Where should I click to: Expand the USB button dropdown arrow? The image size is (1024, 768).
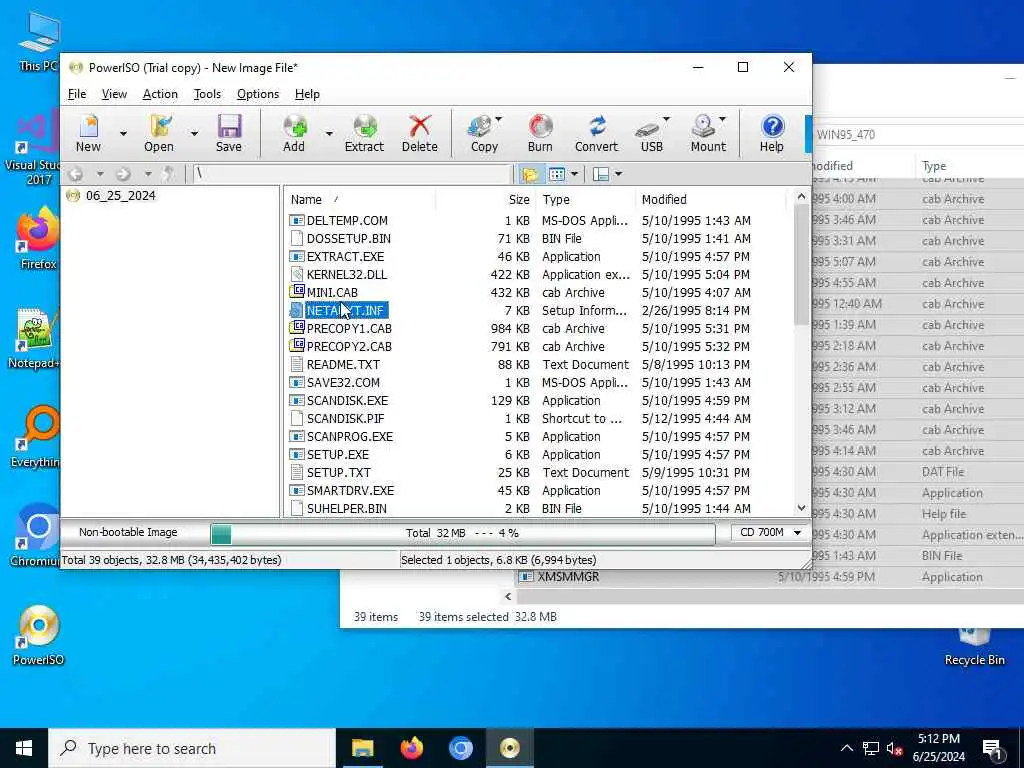(x=666, y=120)
